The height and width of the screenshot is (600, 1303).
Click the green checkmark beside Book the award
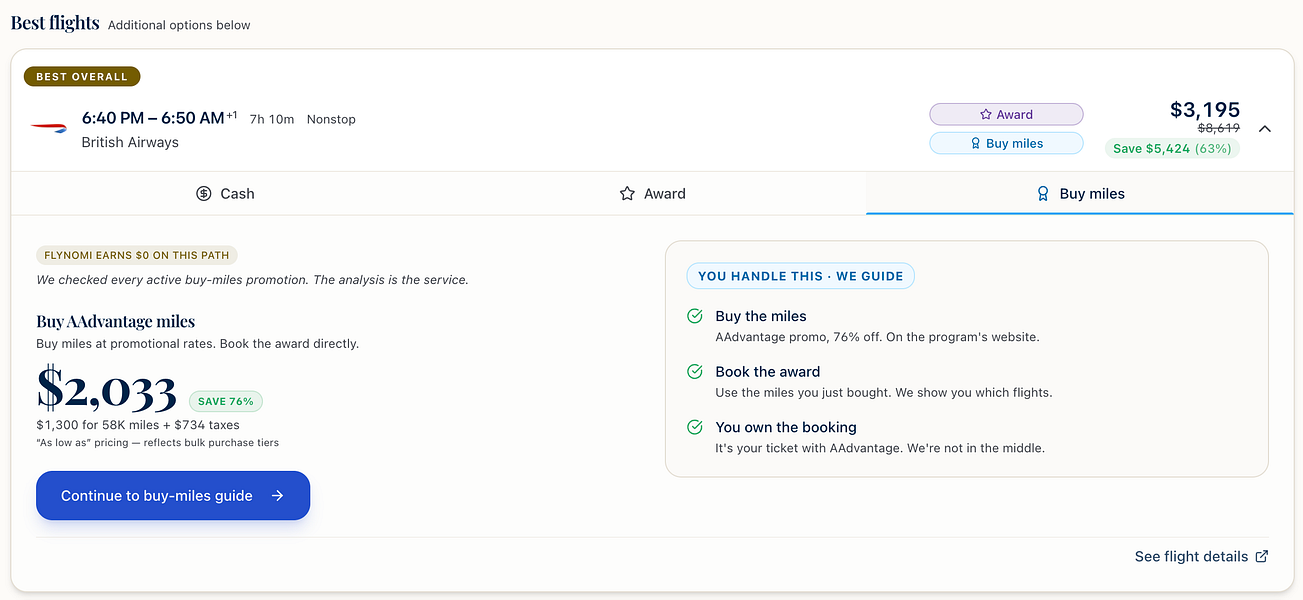click(695, 371)
